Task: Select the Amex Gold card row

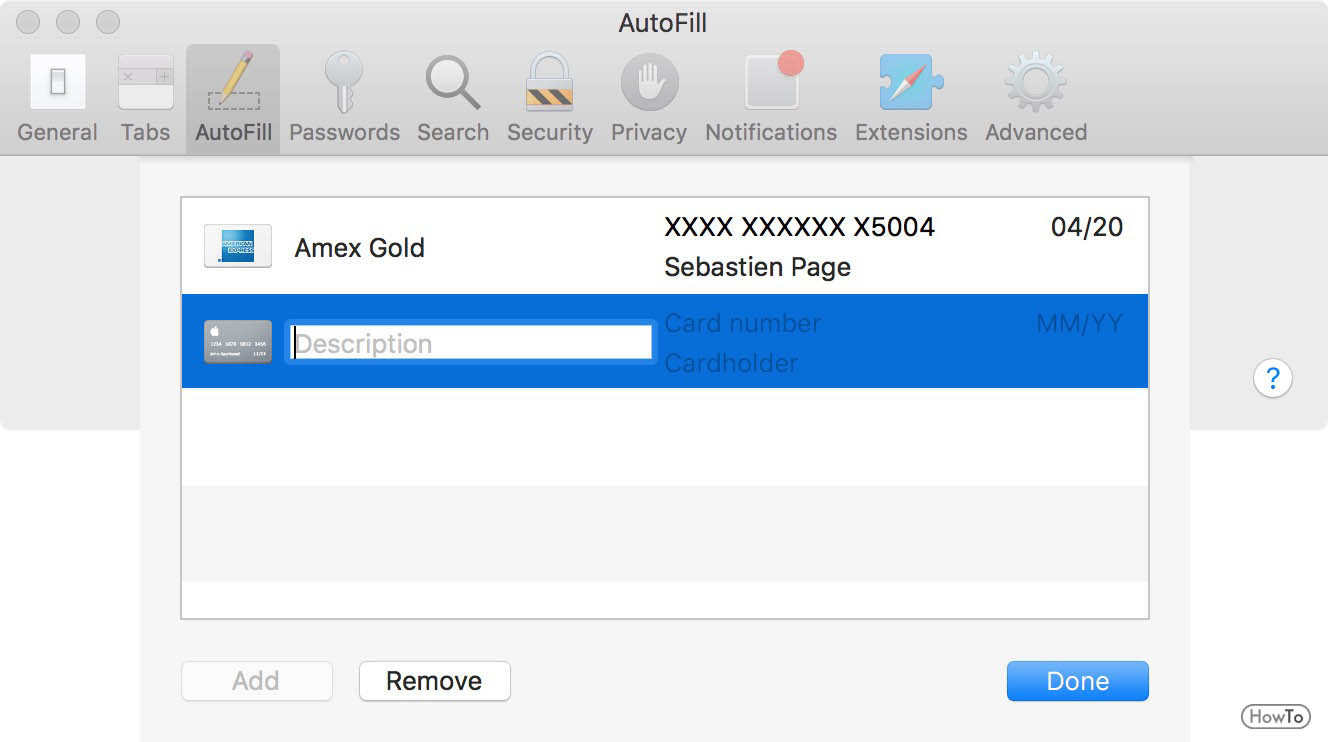Action: (664, 246)
